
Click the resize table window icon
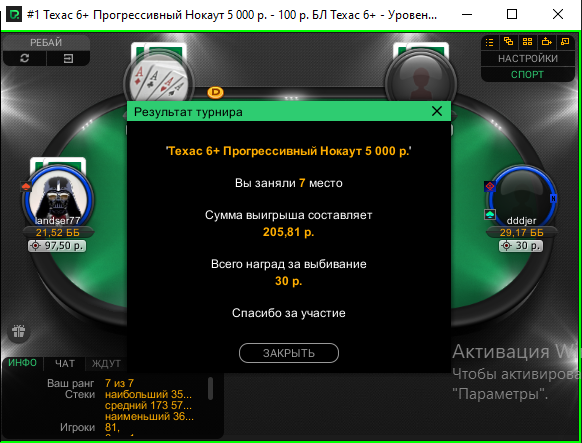coord(565,42)
